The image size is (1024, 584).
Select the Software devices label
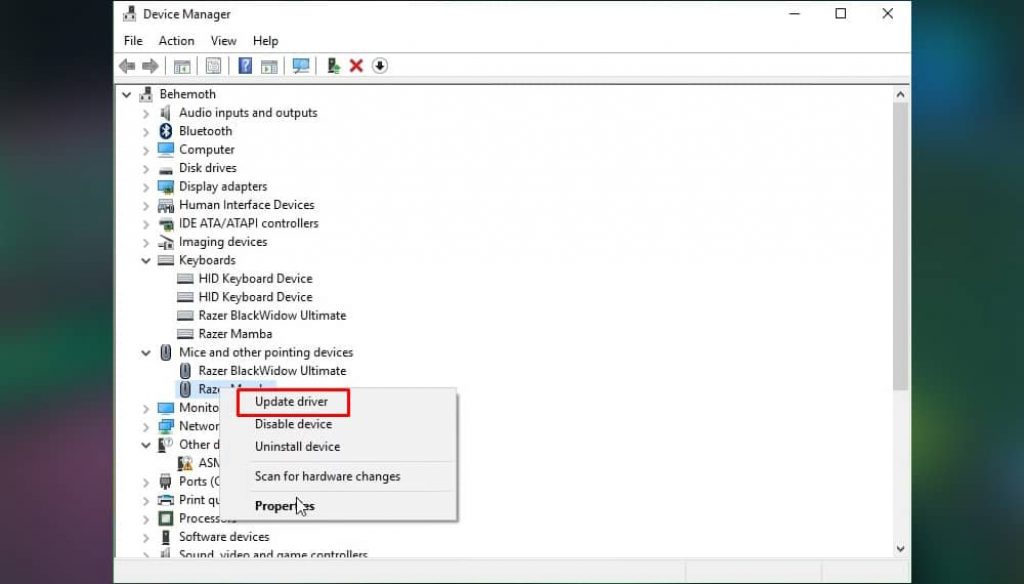coord(224,537)
